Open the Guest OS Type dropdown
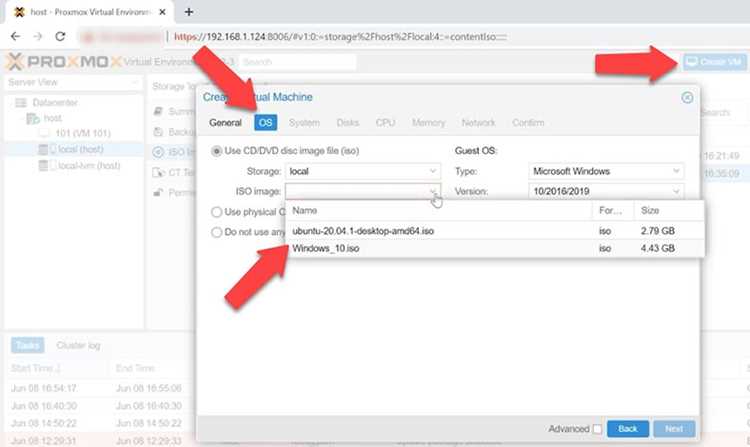Screen dimensions: 750x447 pyautogui.click(x=606, y=171)
